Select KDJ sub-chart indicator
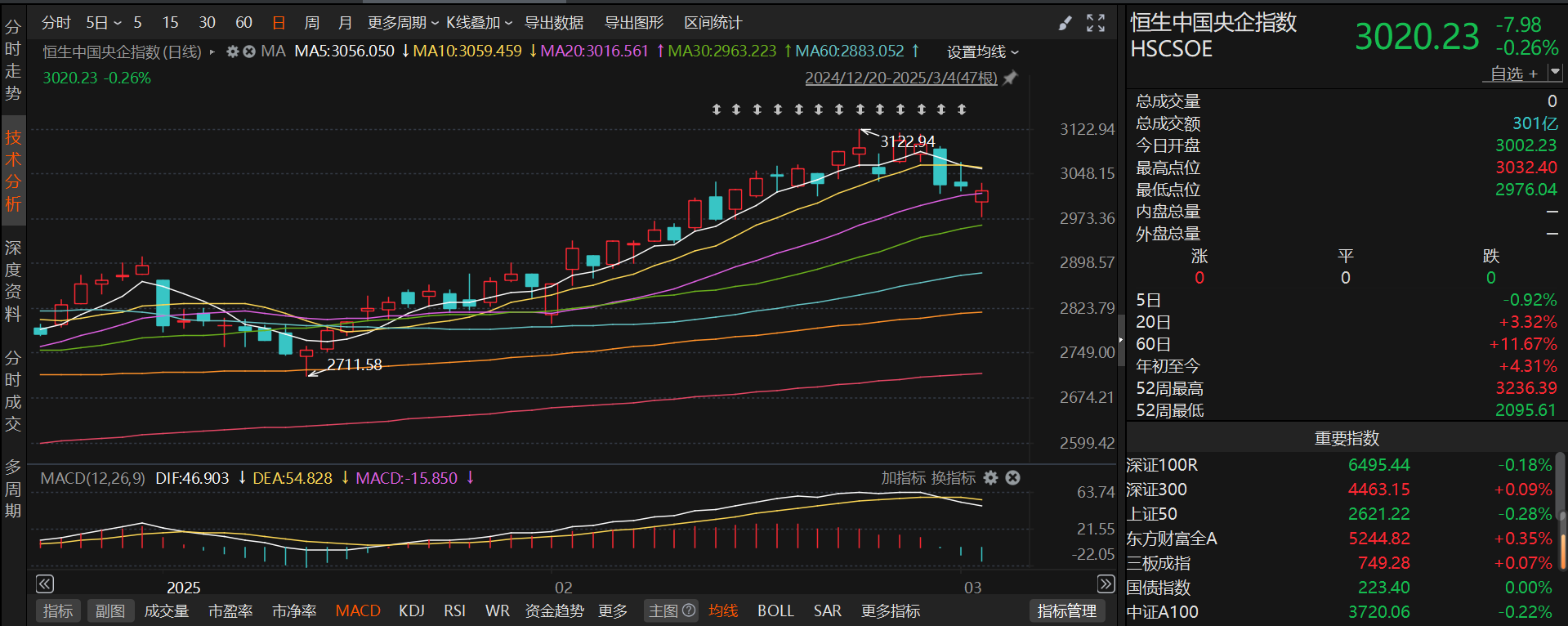 tap(412, 610)
